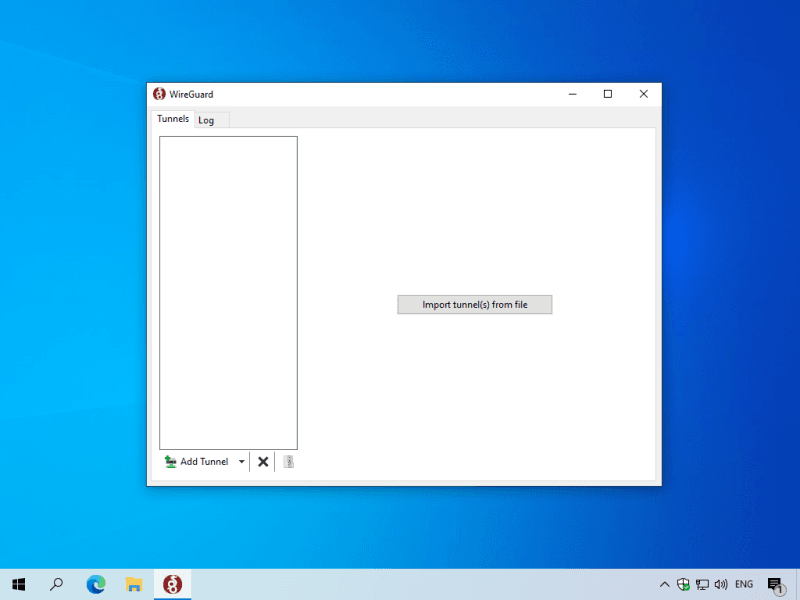The height and width of the screenshot is (600, 800).
Task: Click the remove tunnel X icon
Action: pos(263,462)
